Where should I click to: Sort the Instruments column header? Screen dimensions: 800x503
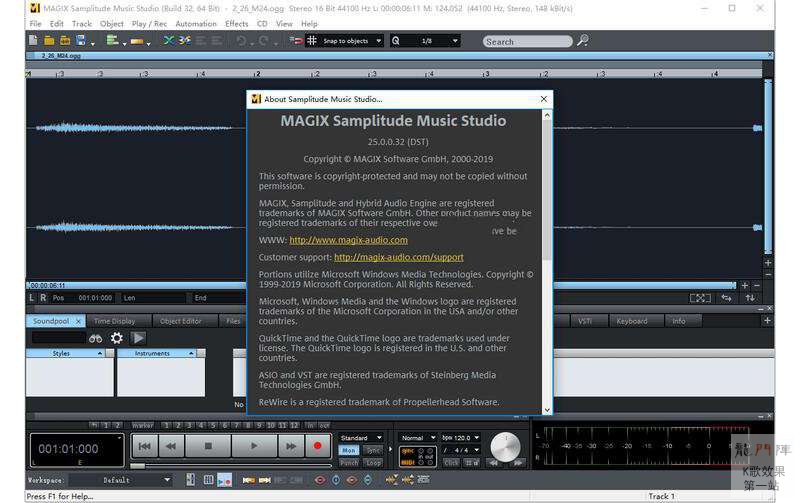point(157,353)
